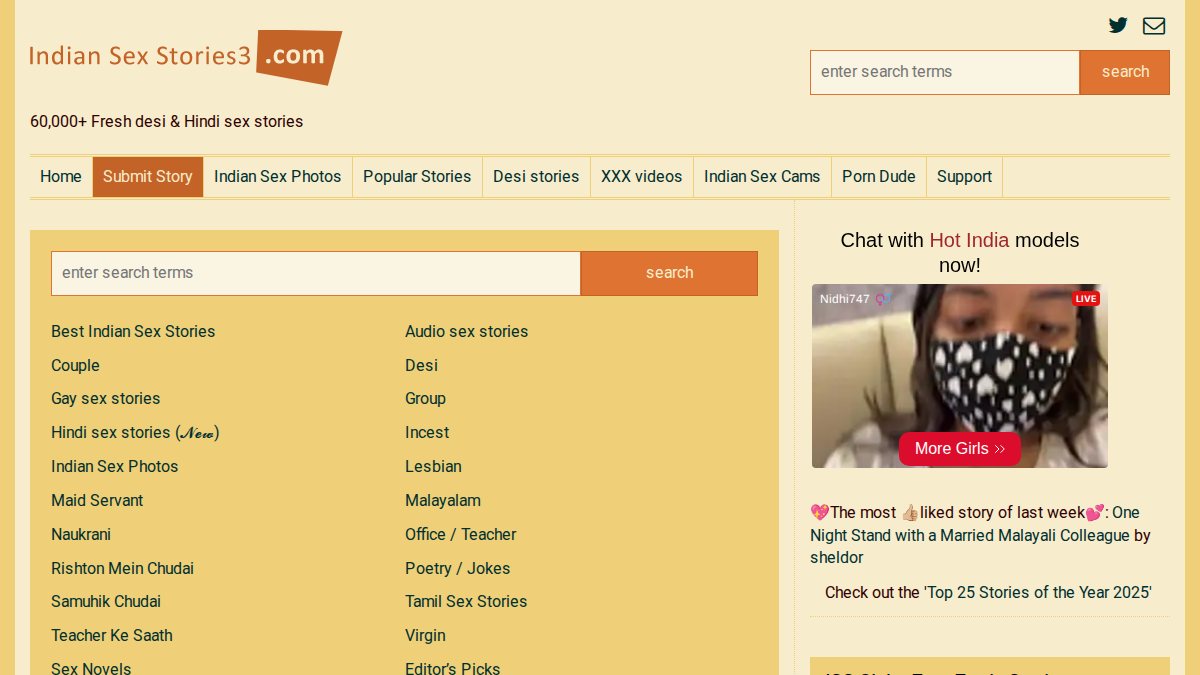Open the Tamil Sex Stories category

pos(466,602)
